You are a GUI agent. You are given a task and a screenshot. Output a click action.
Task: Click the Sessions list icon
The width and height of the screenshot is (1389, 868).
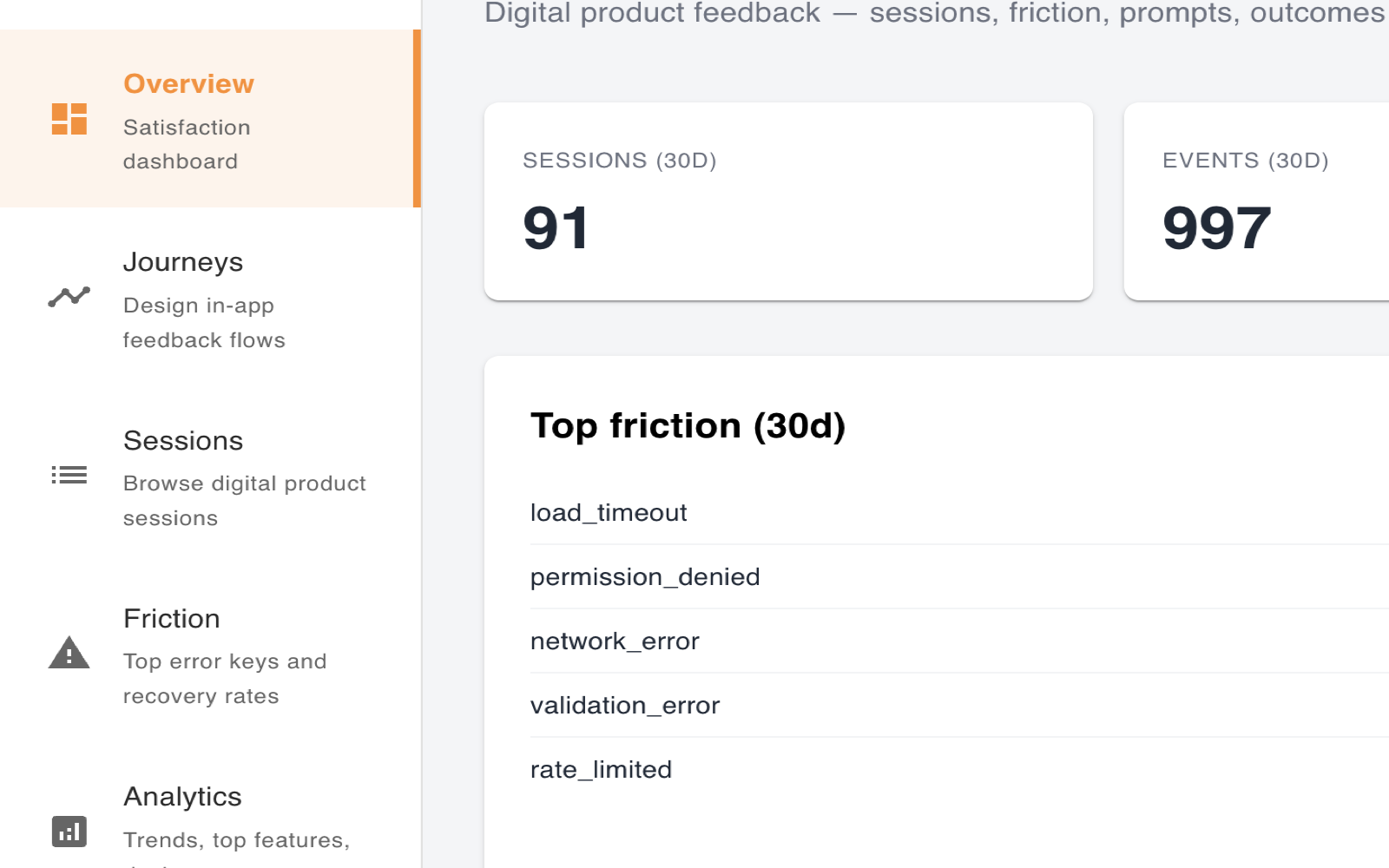(69, 475)
